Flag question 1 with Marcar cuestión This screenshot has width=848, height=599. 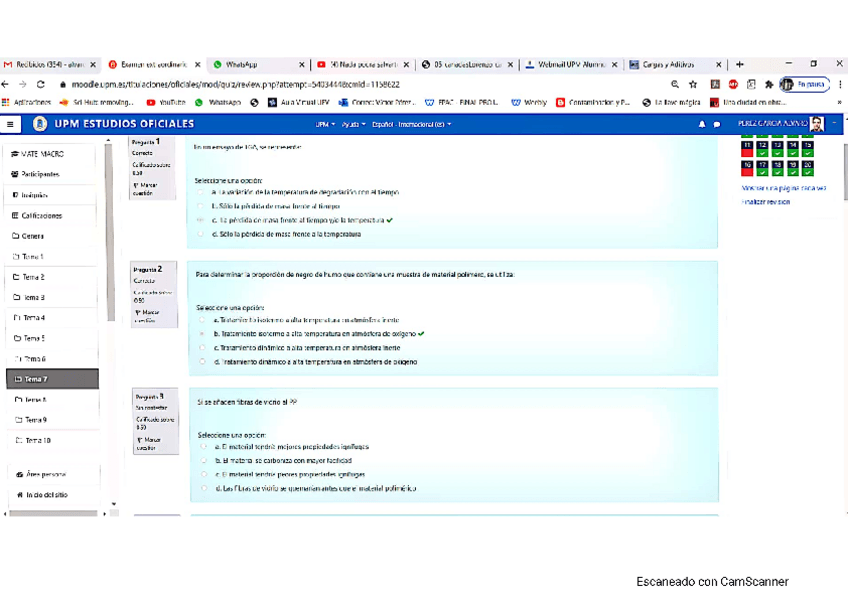[145, 188]
